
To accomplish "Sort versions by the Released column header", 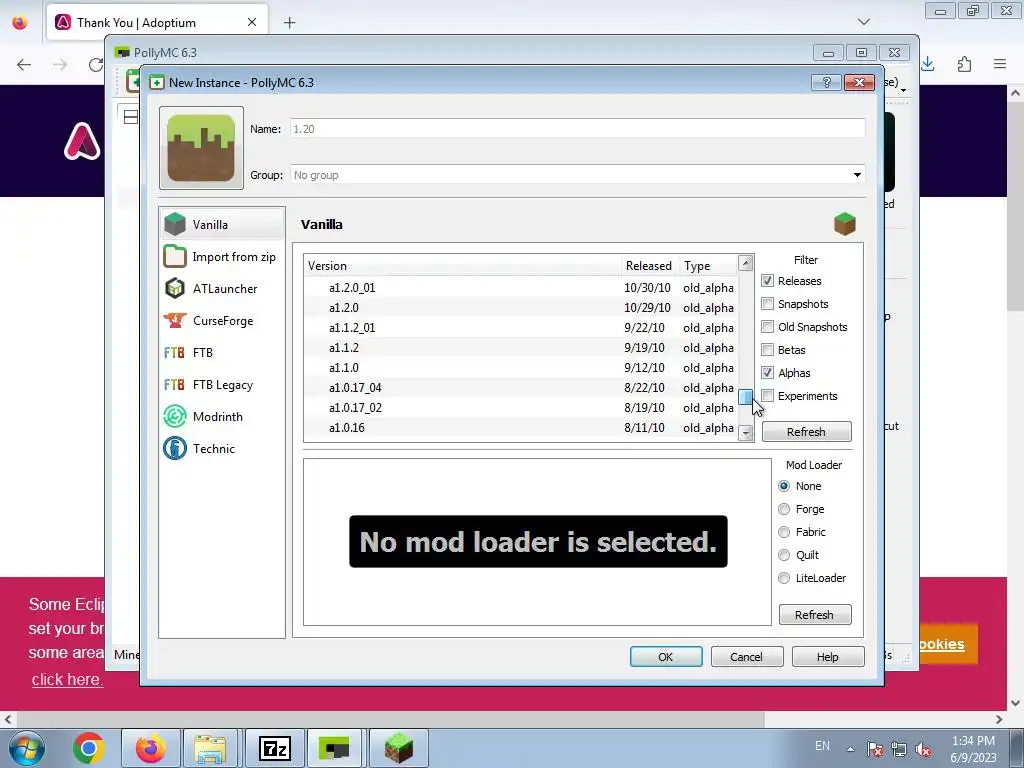I will click(x=650, y=266).
